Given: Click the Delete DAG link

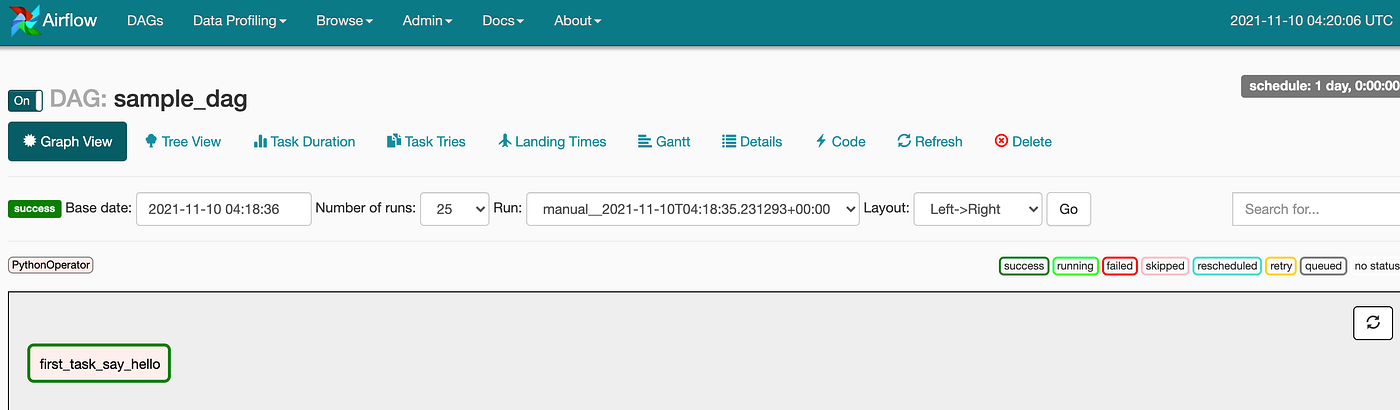Looking at the screenshot, I should [1023, 141].
